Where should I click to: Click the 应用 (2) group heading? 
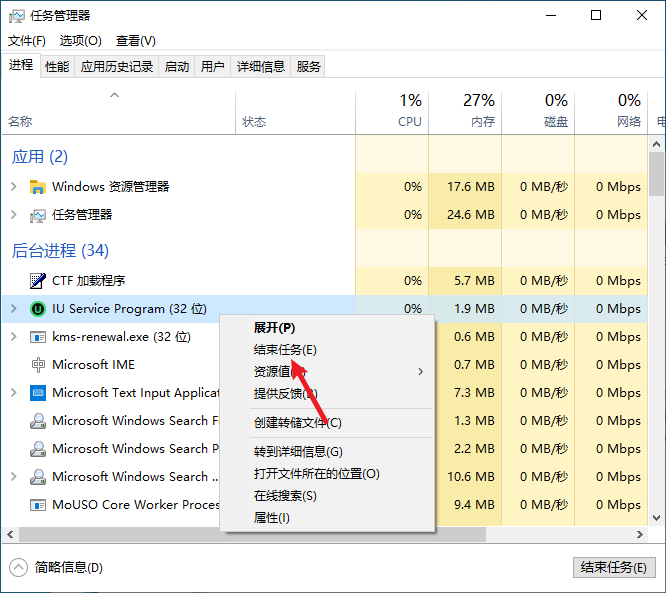pos(40,157)
